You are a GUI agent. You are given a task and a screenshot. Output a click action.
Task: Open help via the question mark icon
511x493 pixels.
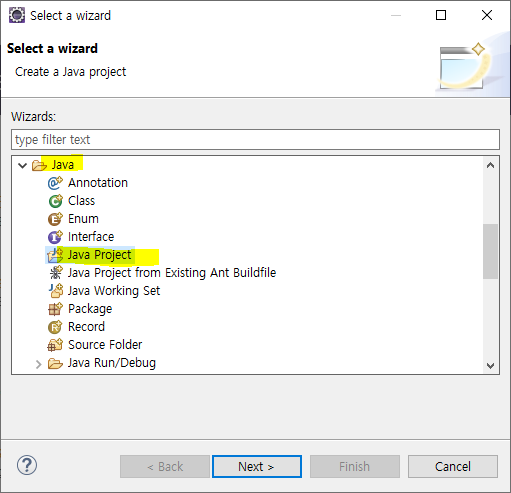(x=27, y=465)
